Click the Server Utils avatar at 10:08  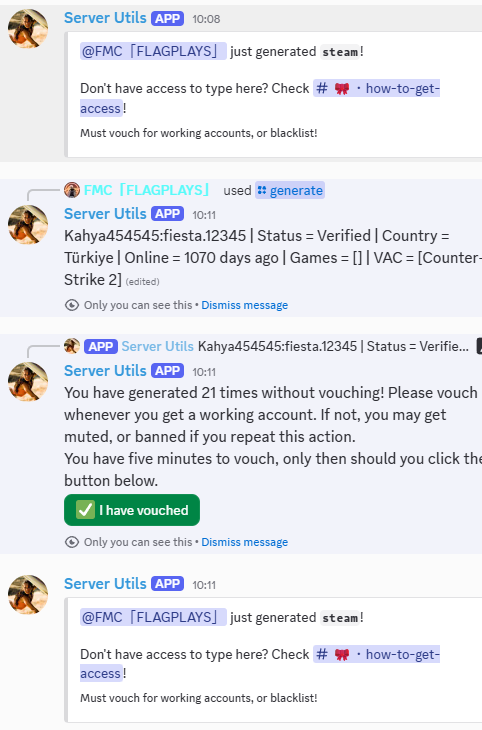[28, 28]
